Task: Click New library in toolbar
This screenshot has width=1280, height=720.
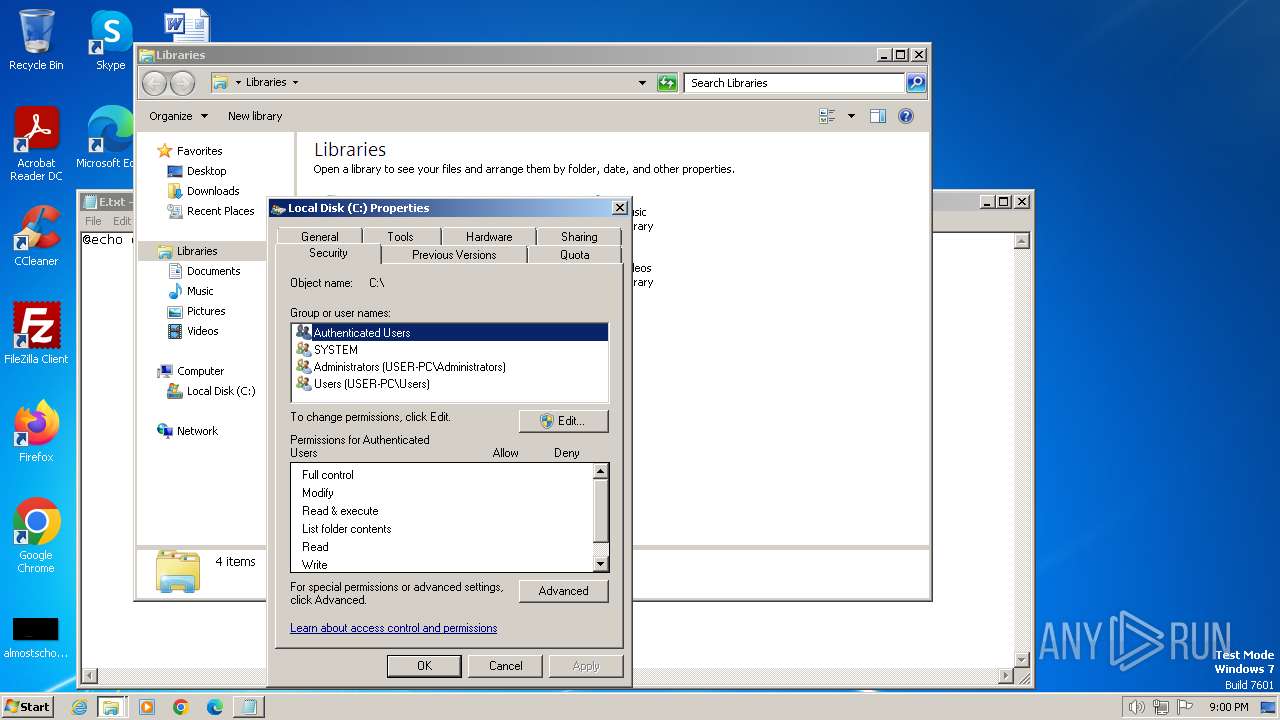Action: click(255, 116)
